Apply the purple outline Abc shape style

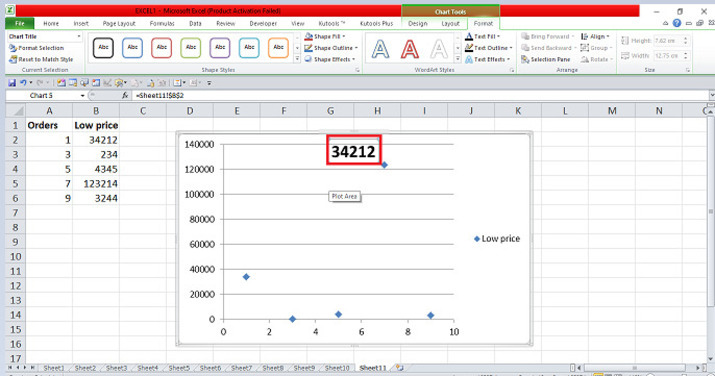click(x=220, y=48)
